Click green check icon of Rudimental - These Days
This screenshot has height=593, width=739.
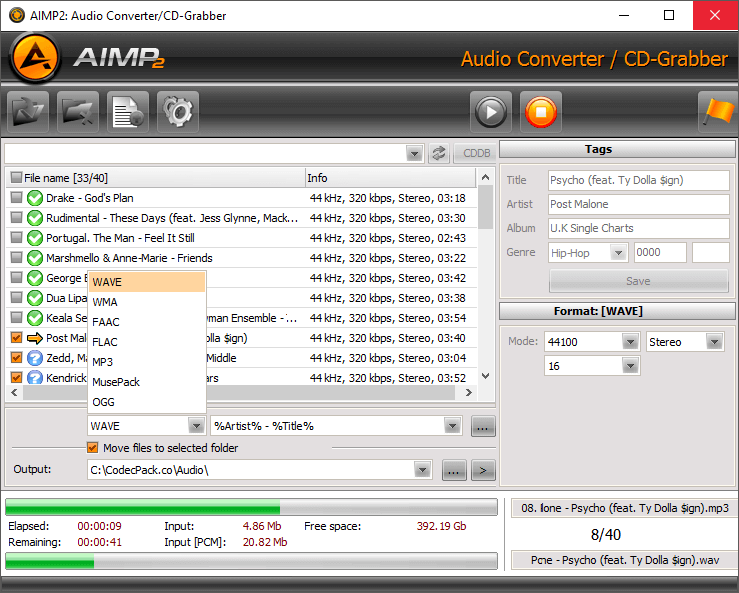(x=35, y=218)
